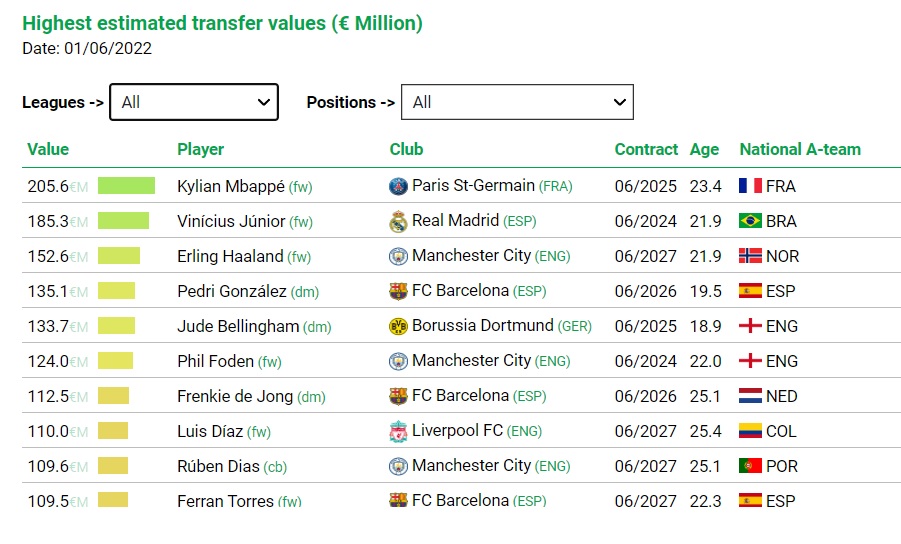The image size is (901, 544).
Task: Click the Borussia Dortmund BVB logo
Action: pyautogui.click(x=398, y=326)
